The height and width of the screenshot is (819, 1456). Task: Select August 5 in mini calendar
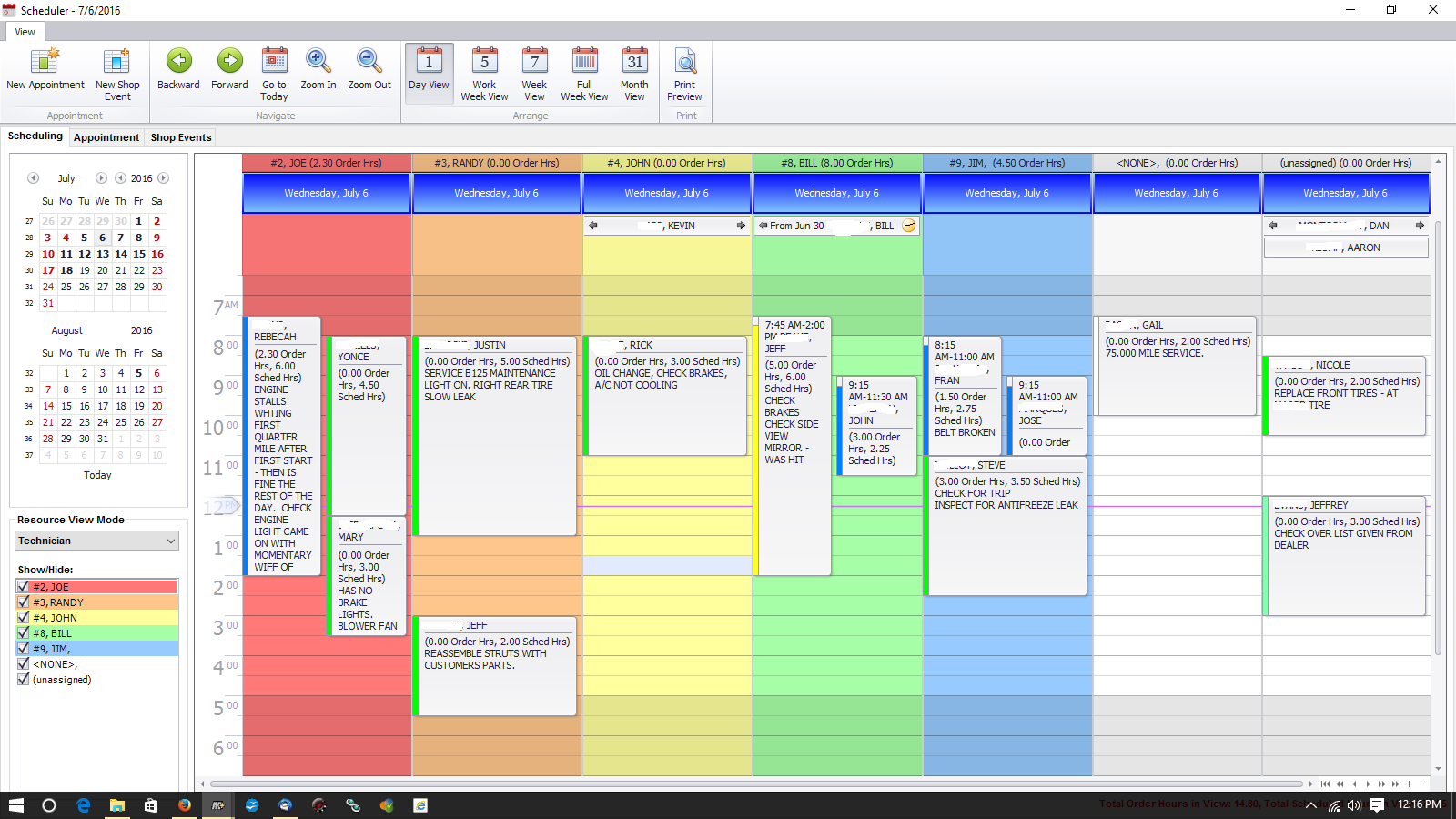138,373
